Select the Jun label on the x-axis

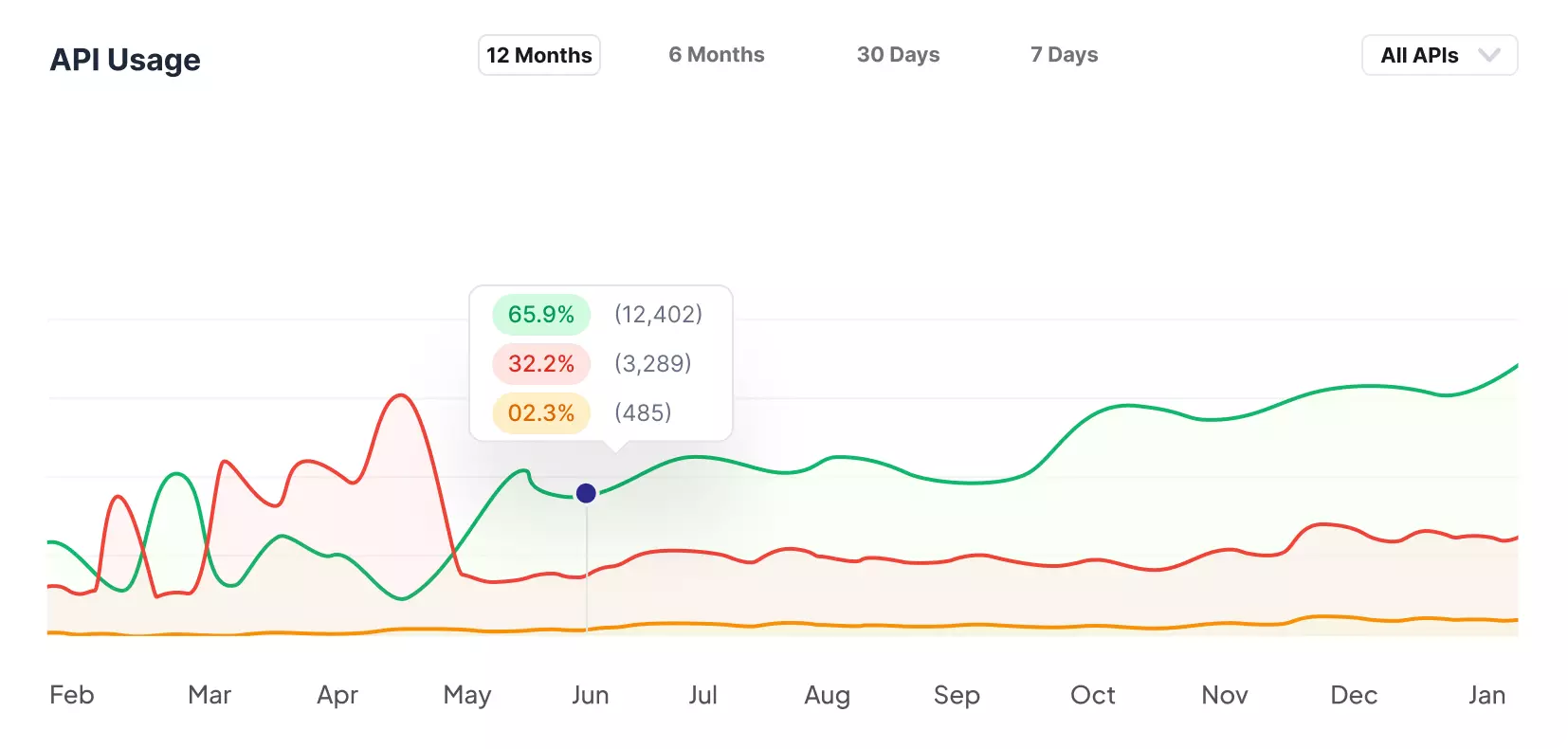tap(590, 695)
